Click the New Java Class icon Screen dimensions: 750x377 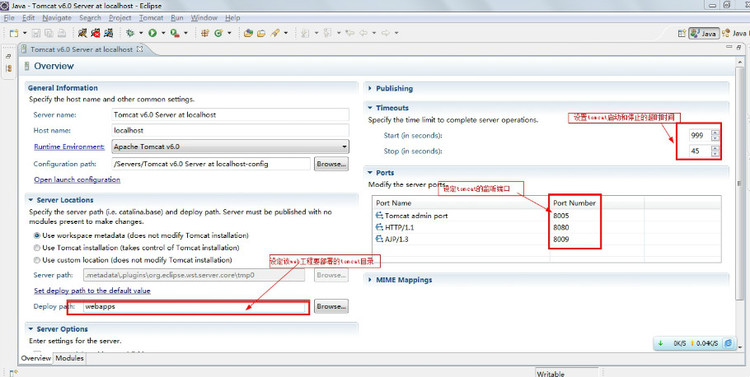point(219,33)
